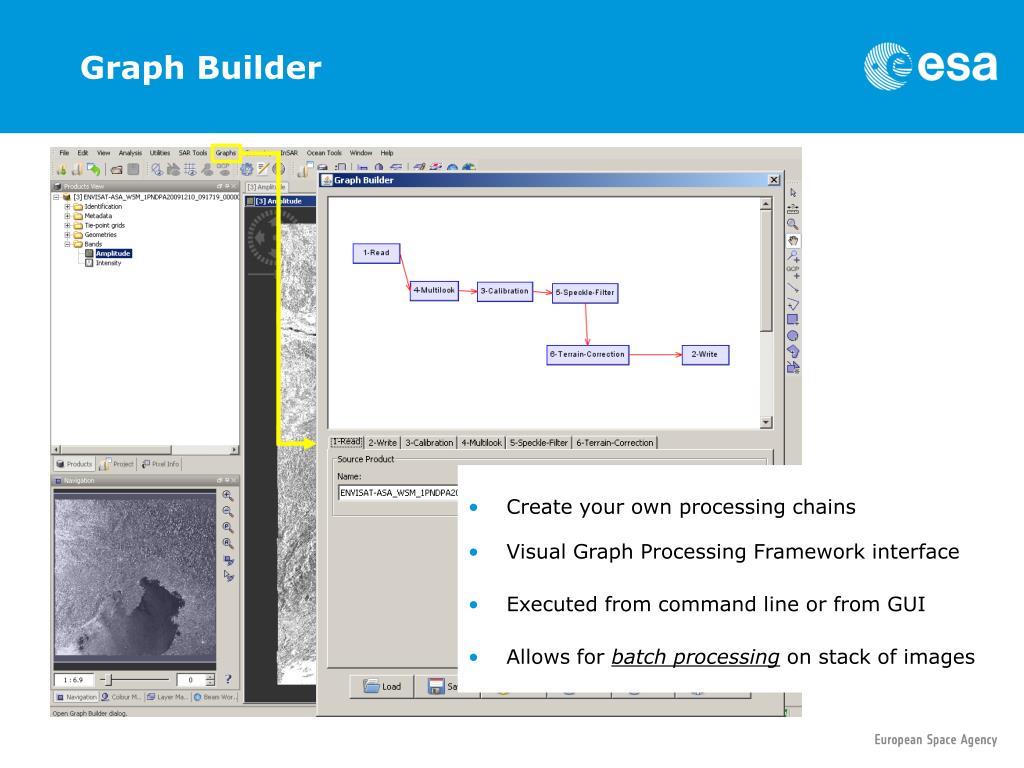Screen dimensions: 1024x768
Task: Click synchronise views icon in Navigation panel
Action: (228, 560)
